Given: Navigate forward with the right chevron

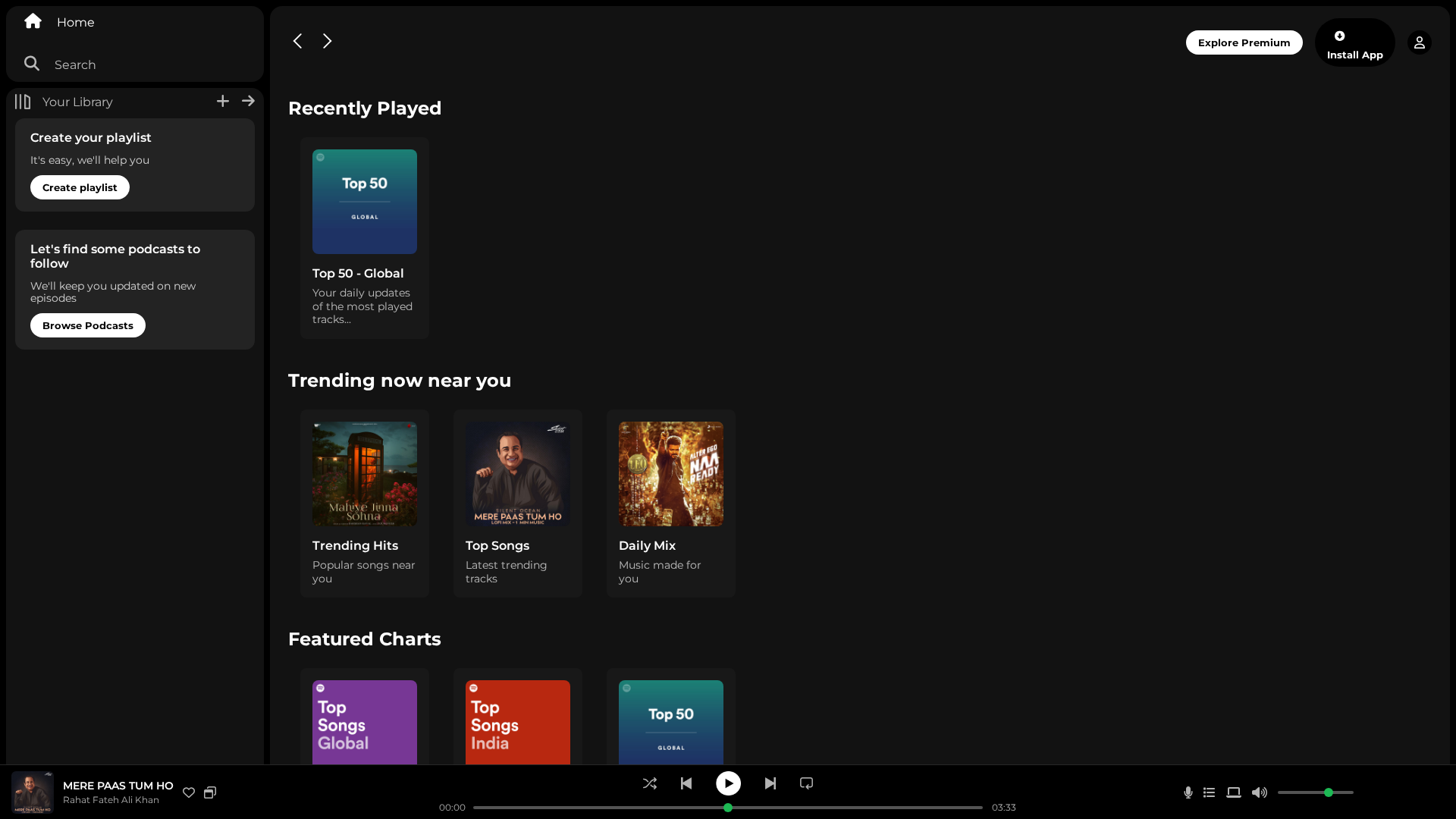Looking at the screenshot, I should (x=327, y=41).
